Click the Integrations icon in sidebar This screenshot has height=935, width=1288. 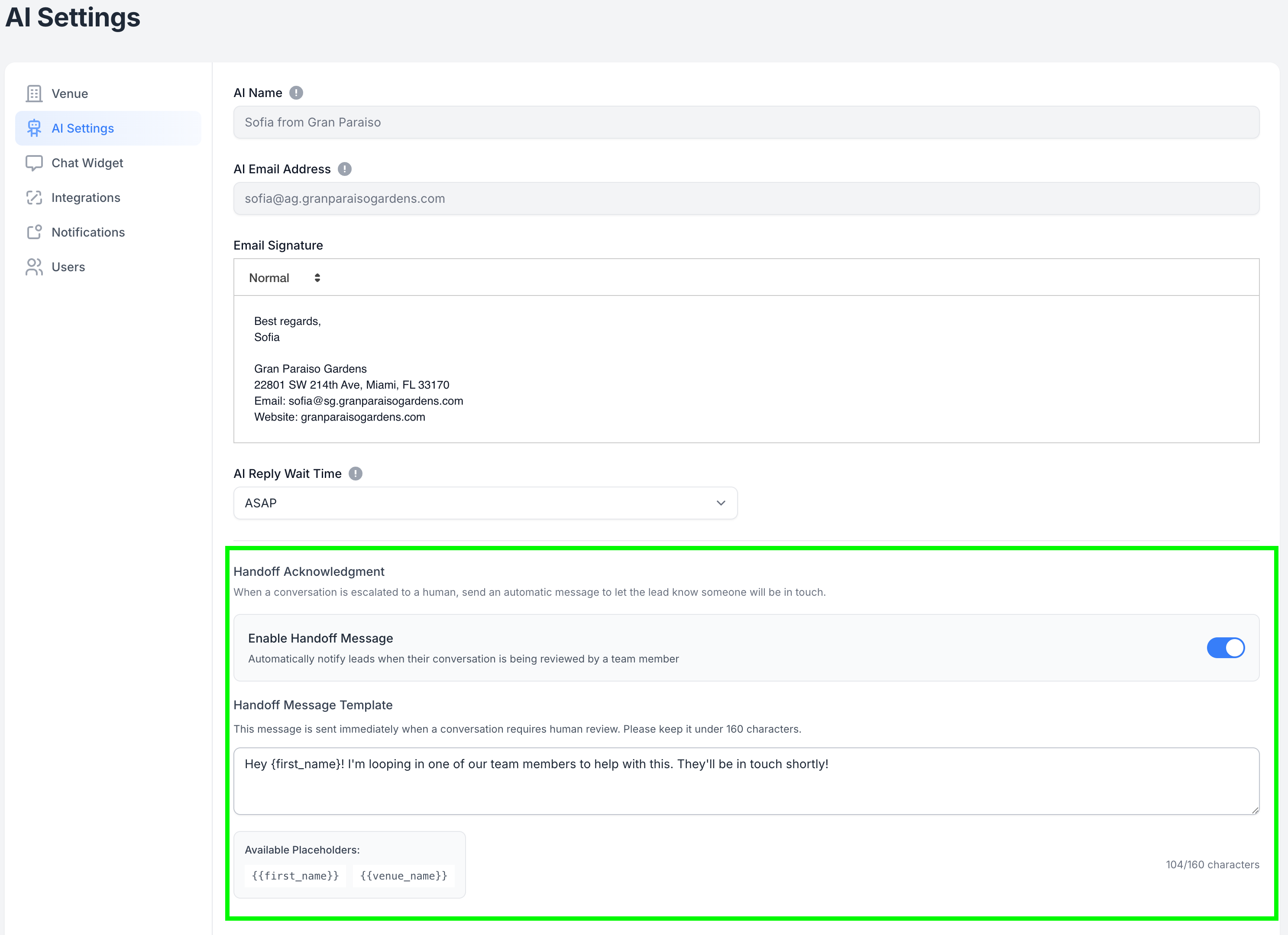pos(34,198)
